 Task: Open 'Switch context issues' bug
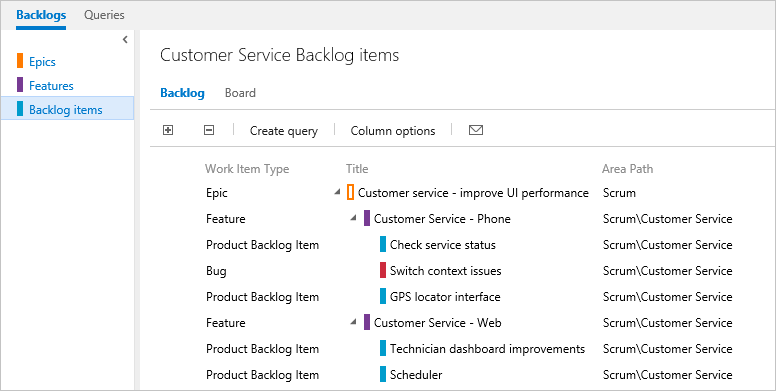pyautogui.click(x=445, y=271)
